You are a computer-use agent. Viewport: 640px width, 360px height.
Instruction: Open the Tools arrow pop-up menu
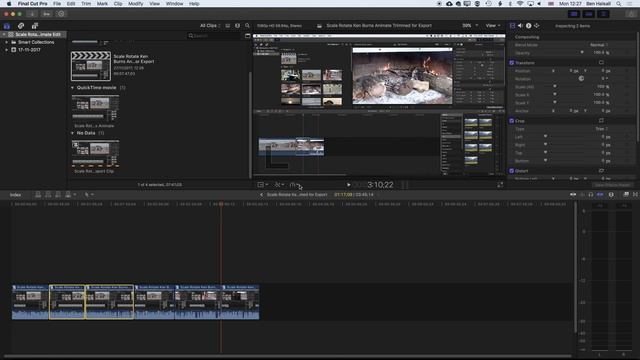pos(88,195)
